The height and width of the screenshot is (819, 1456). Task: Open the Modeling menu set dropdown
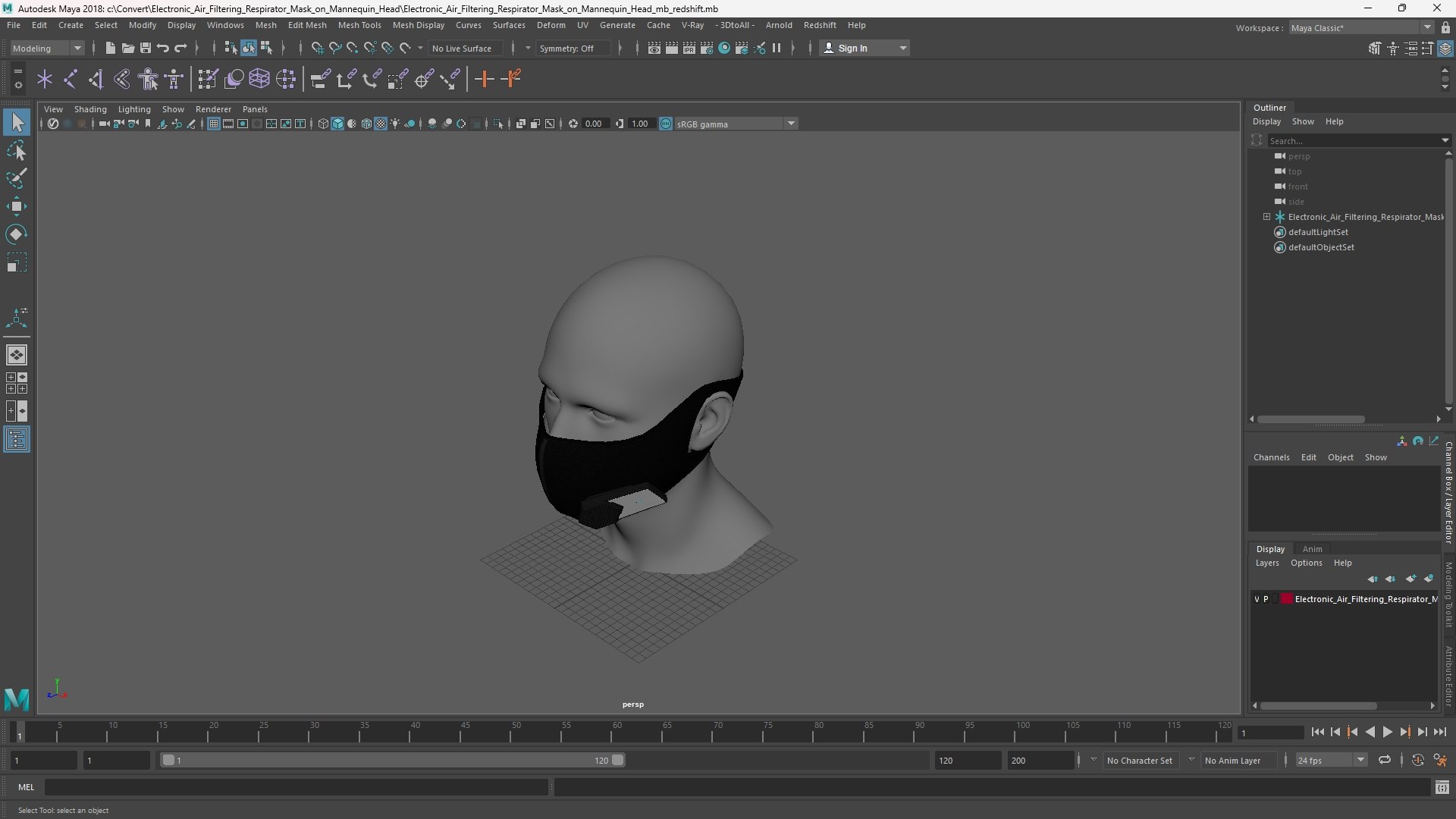(47, 48)
